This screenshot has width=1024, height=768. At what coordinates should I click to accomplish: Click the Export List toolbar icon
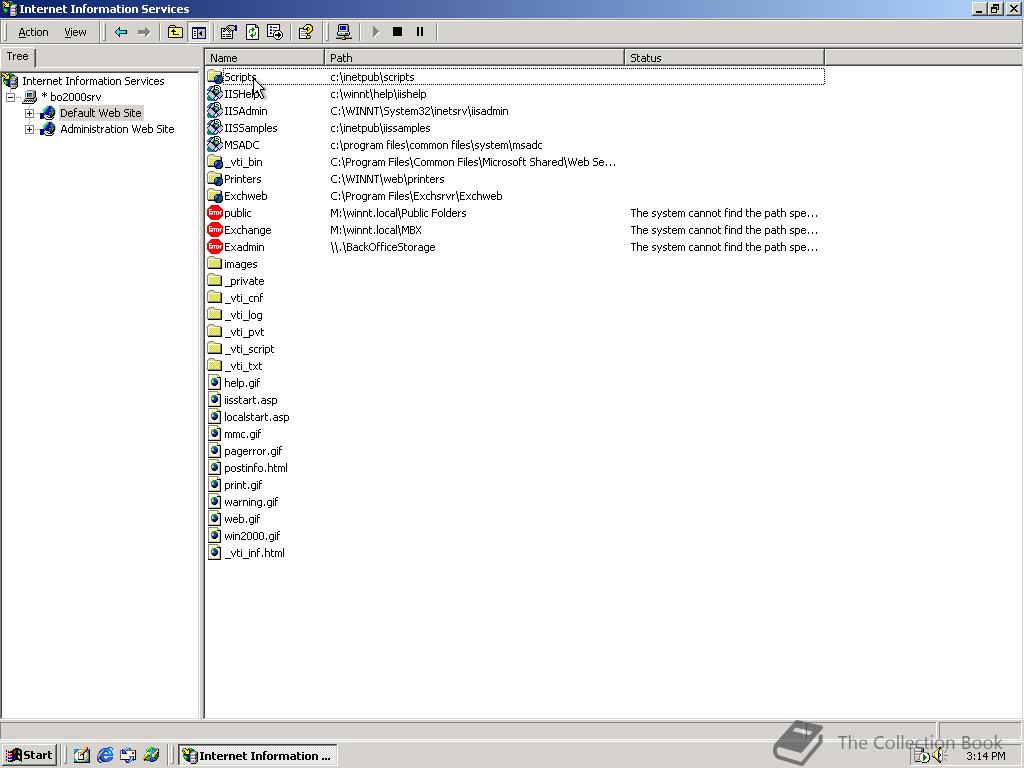(x=275, y=32)
